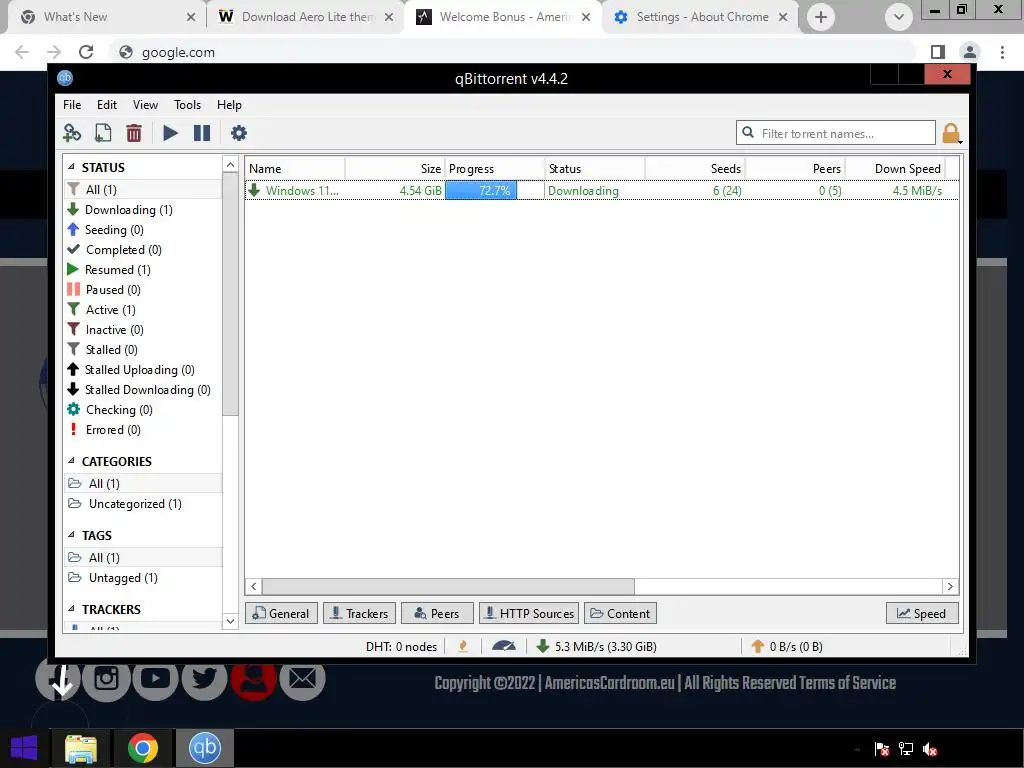Click the Speed button

(x=922, y=613)
